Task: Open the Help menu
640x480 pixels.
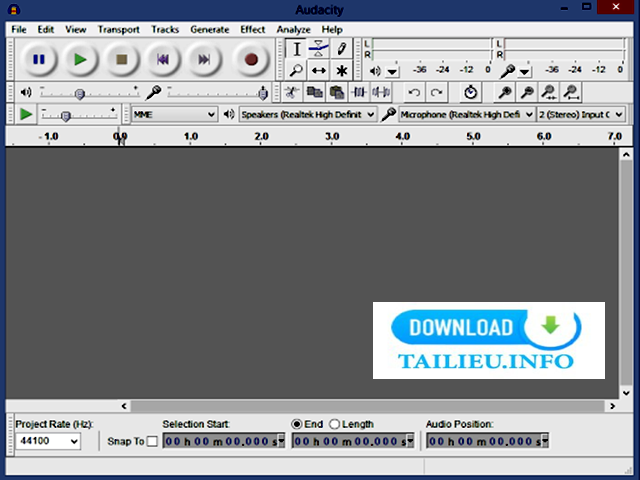Action: point(332,29)
